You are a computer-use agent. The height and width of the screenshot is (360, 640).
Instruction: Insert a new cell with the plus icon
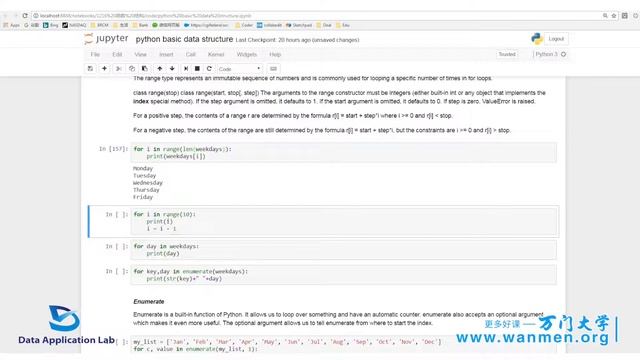click(x=104, y=69)
